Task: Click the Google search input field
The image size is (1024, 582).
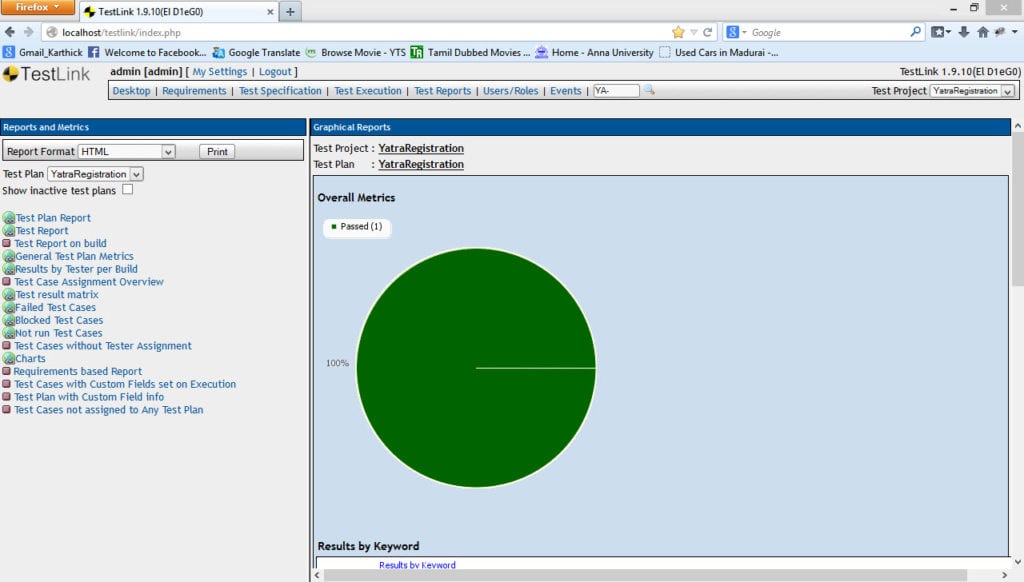Action: [825, 32]
